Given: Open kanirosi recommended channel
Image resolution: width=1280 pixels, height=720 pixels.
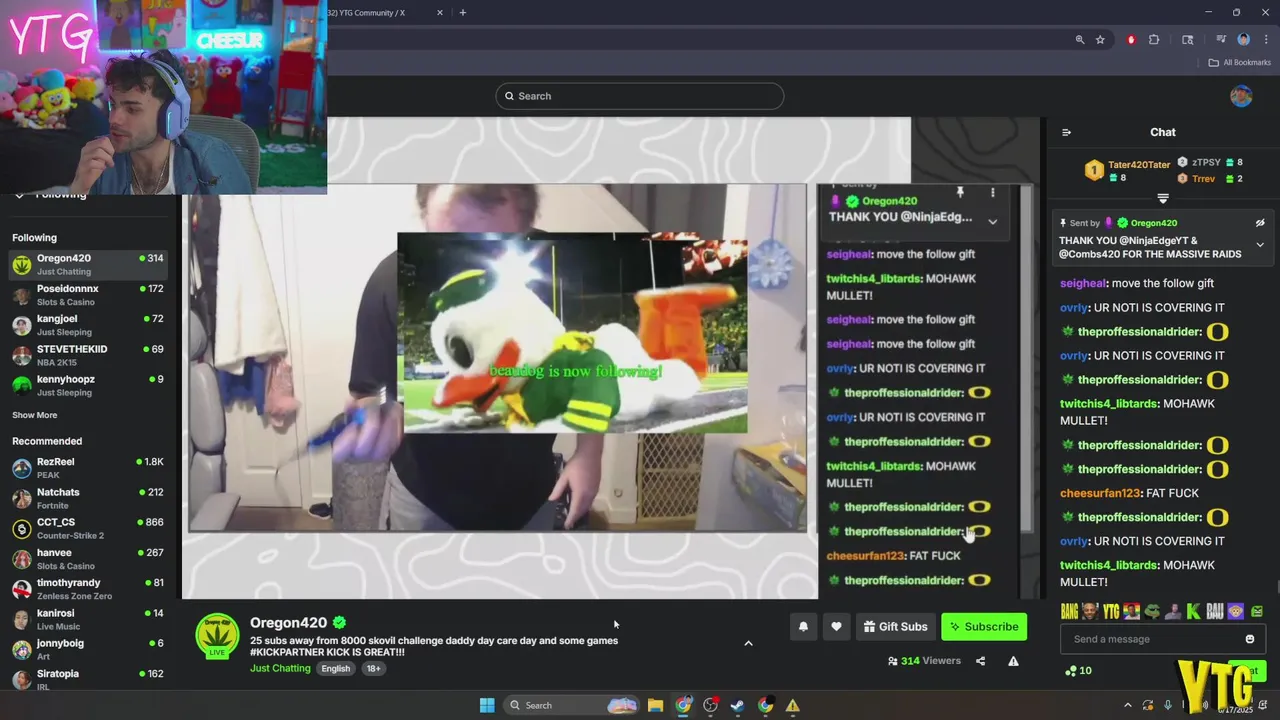Looking at the screenshot, I should (88, 619).
